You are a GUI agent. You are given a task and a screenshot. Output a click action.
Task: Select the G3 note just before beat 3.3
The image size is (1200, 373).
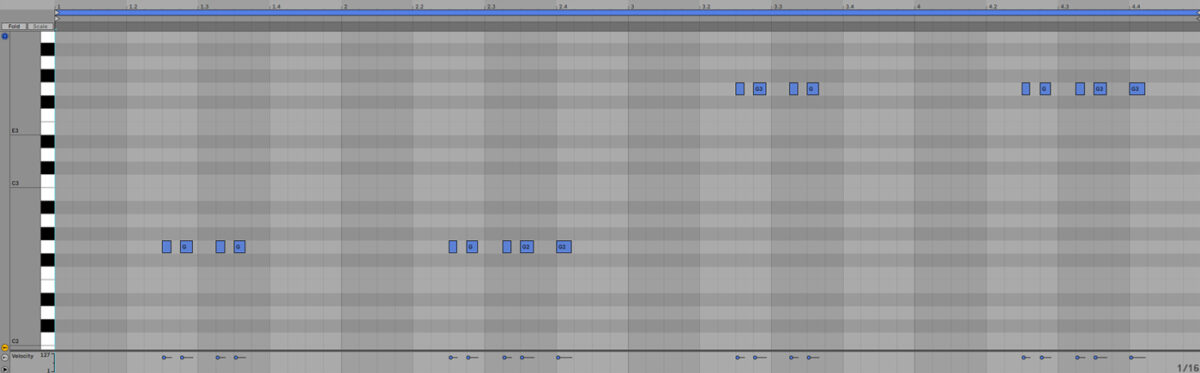760,89
